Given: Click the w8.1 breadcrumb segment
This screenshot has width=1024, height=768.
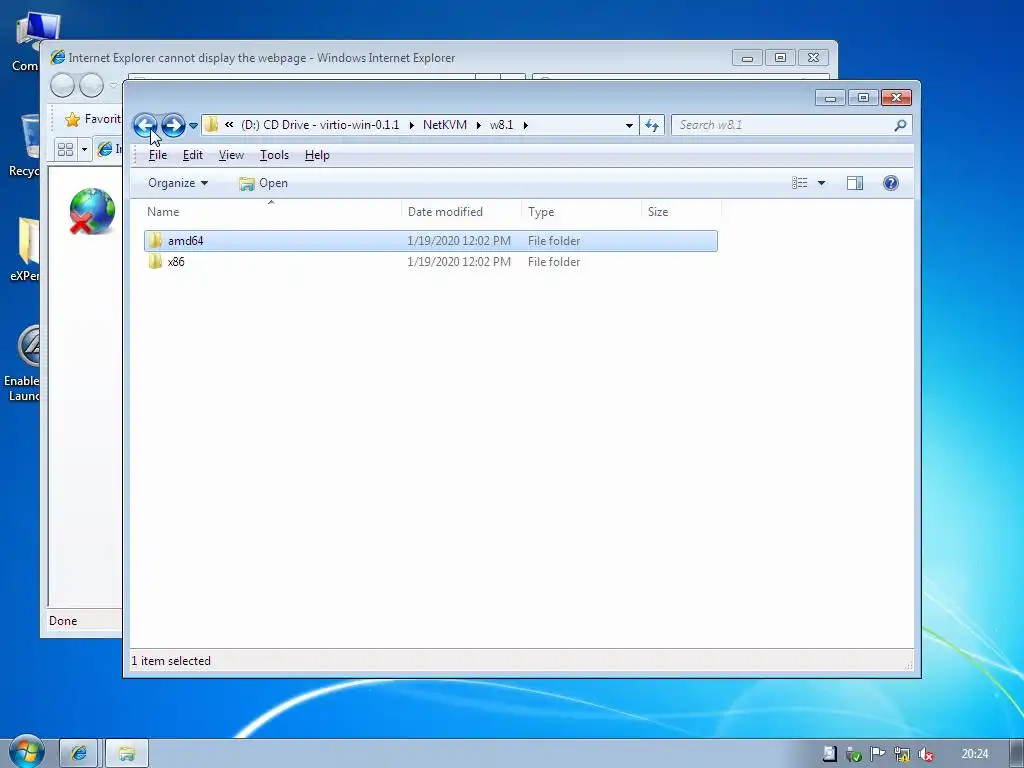Looking at the screenshot, I should click(x=502, y=125).
